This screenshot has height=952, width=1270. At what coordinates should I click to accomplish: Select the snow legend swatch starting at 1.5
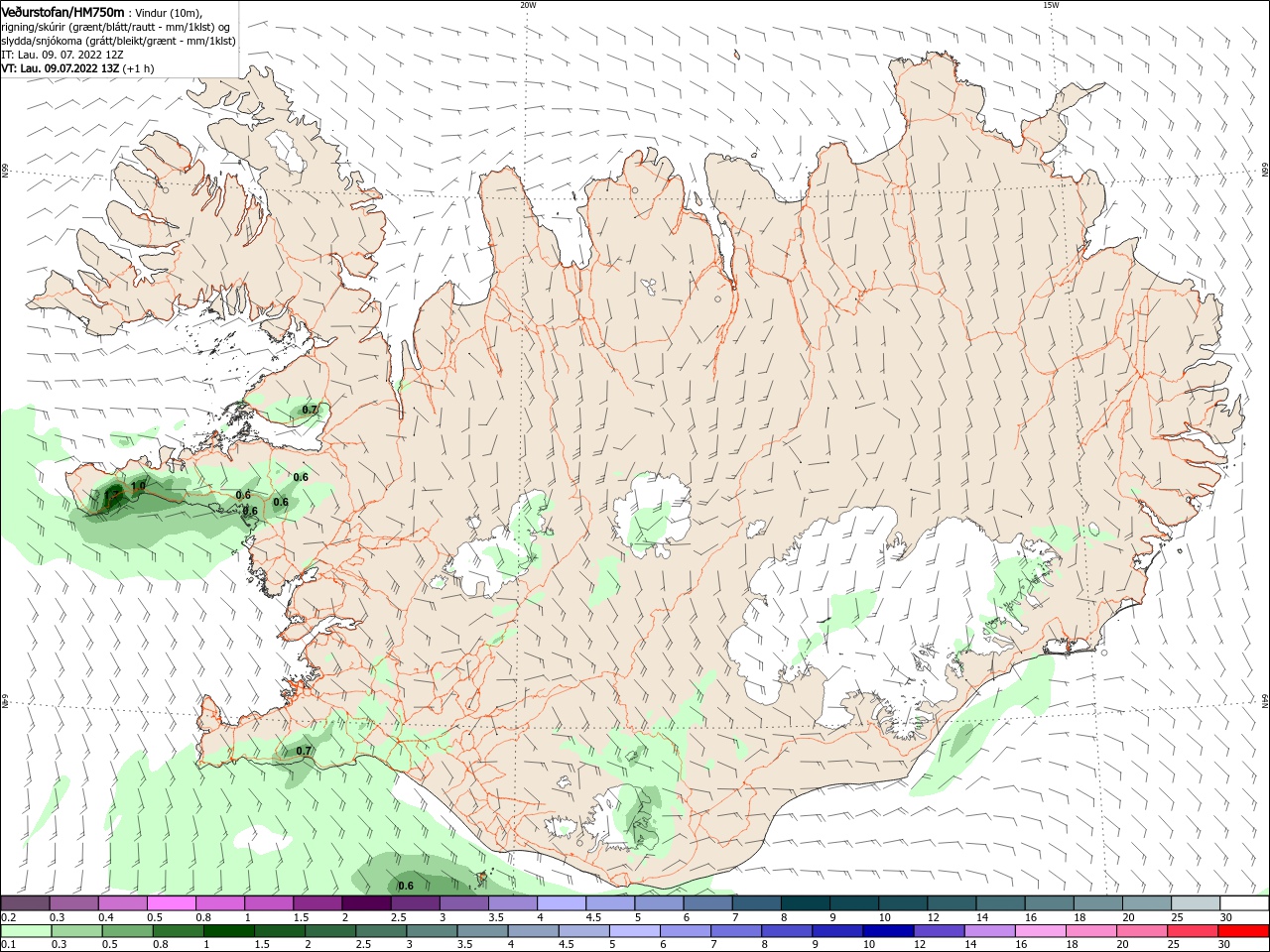coord(317,903)
